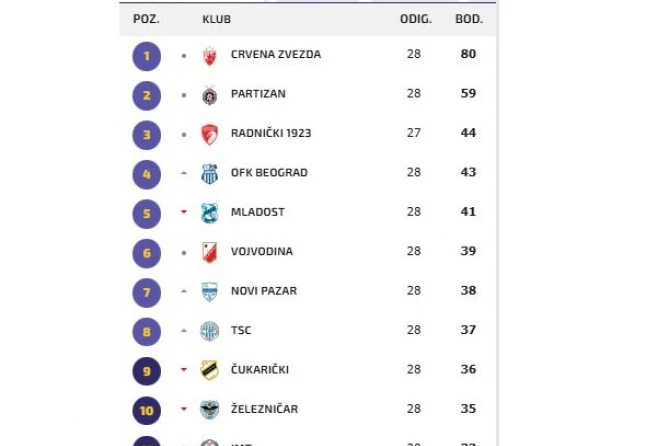The width and height of the screenshot is (669, 446).
Task: Open the Partizan team name link
Action: tap(258, 94)
